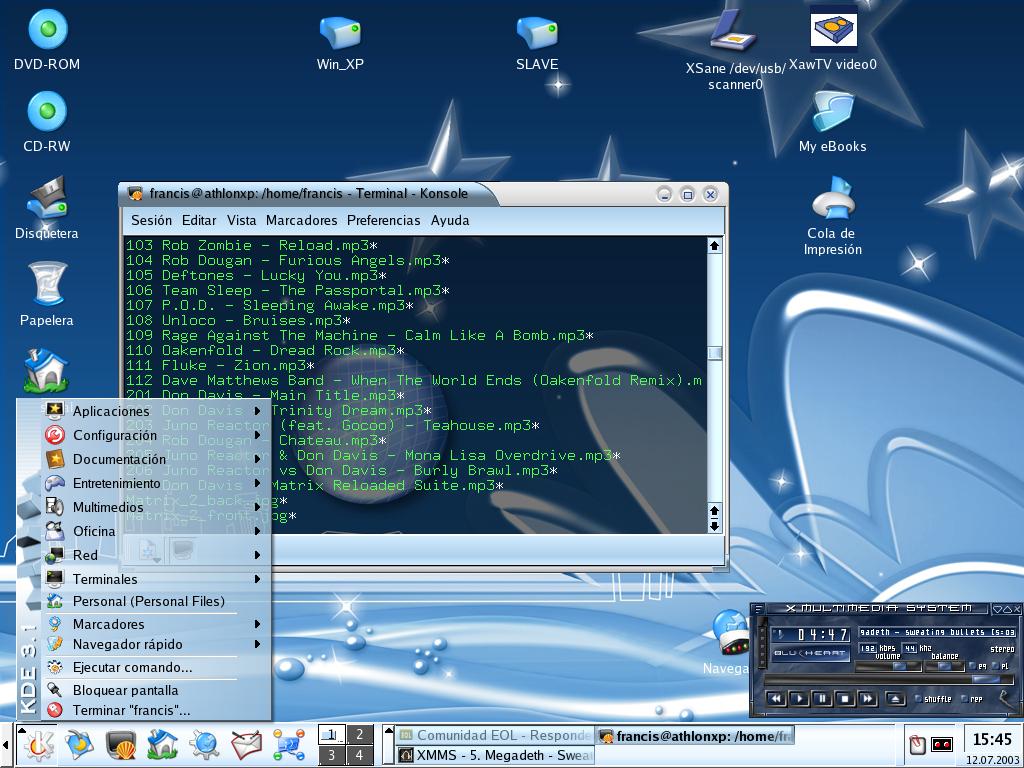Switch to virtual desktop 2 in pager
Screen dimensions: 1024x768
click(359, 735)
